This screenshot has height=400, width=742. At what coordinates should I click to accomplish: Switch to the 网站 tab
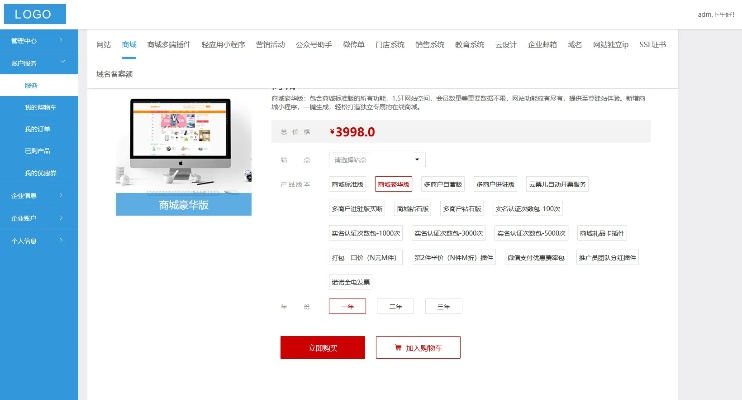coord(103,45)
